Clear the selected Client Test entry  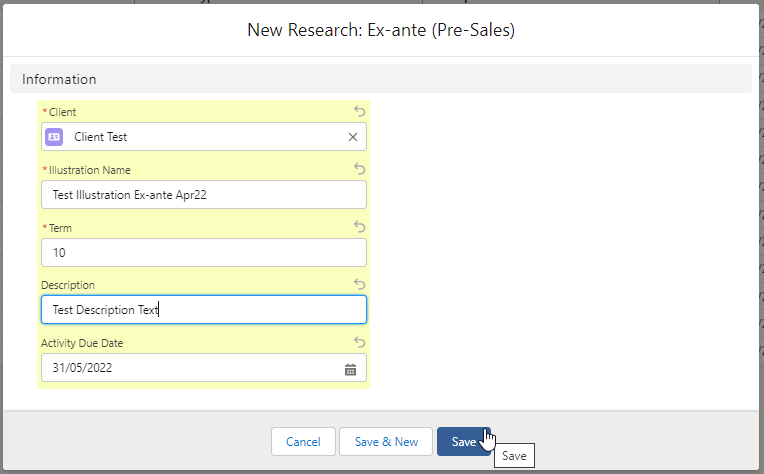353,137
